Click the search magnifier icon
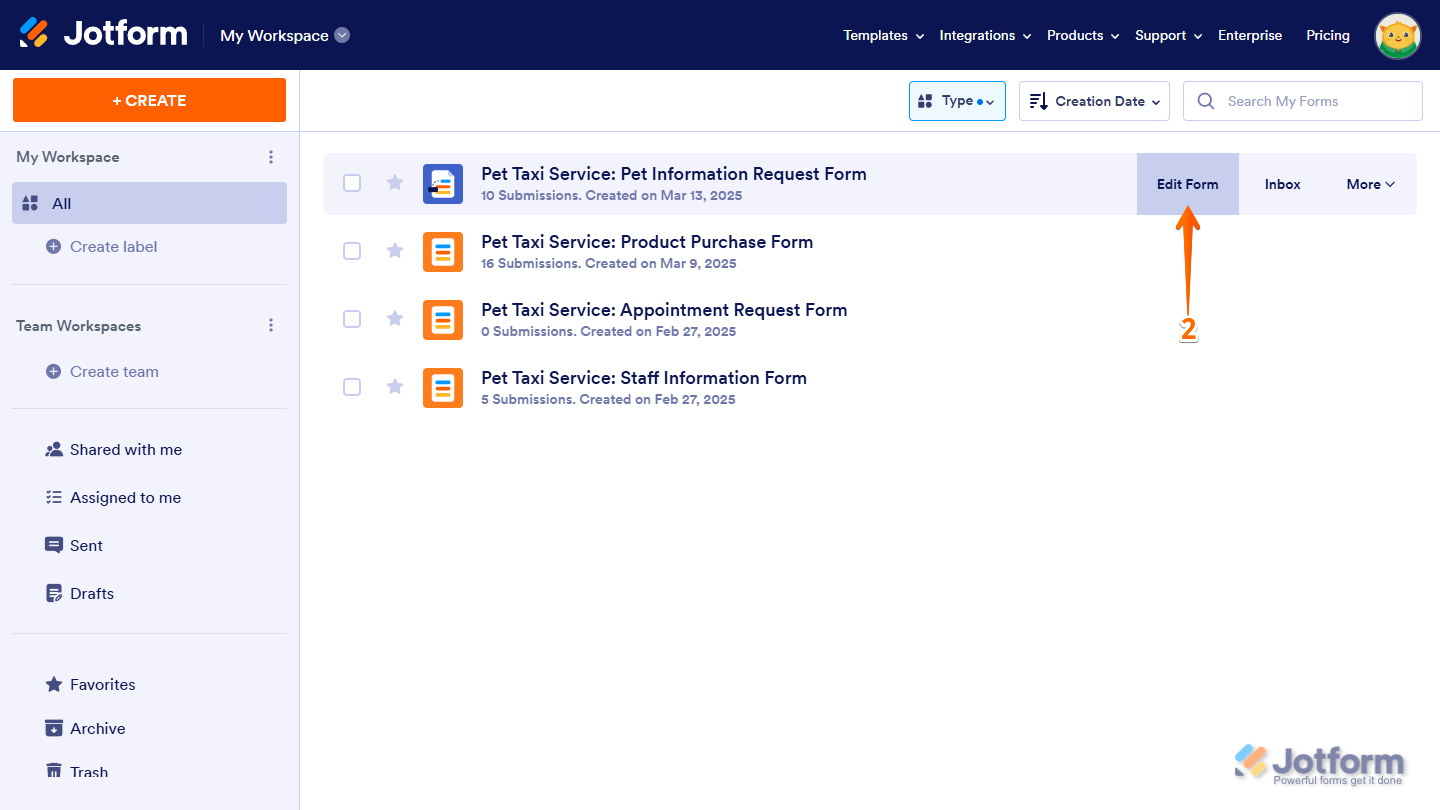Viewport: 1440px width, 810px height. pos(1206,101)
